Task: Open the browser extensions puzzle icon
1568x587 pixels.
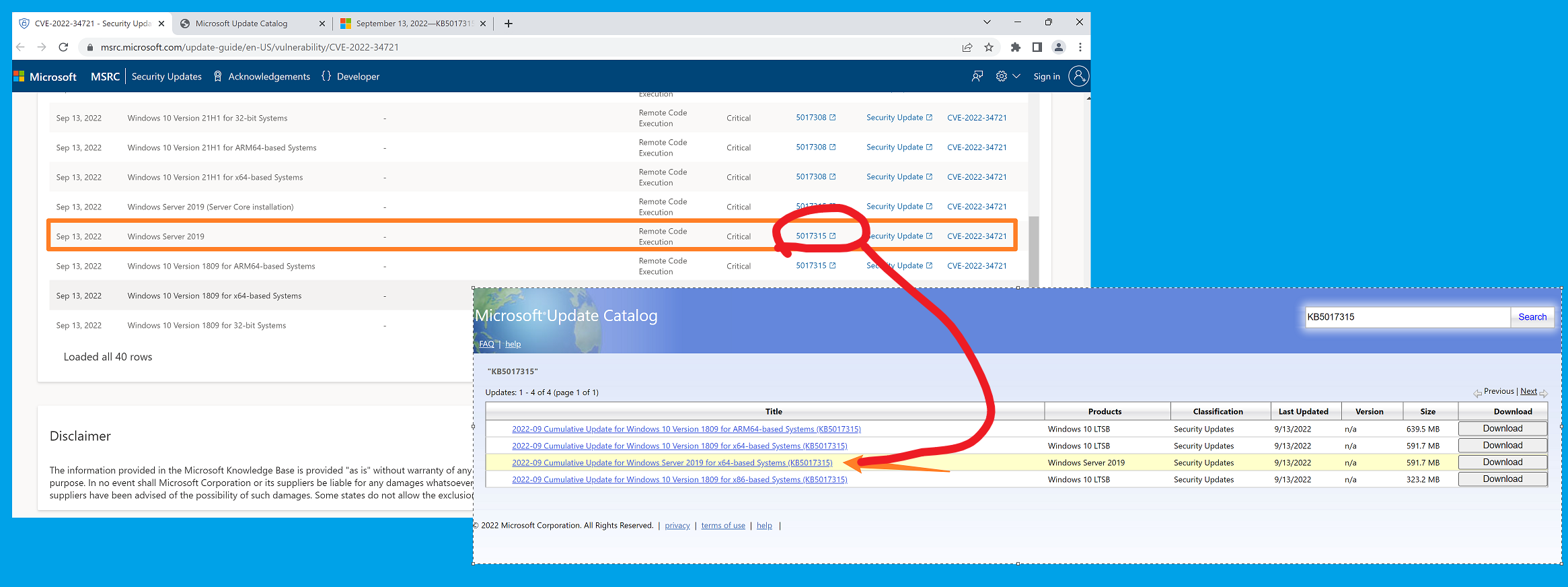Action: coord(1015,47)
